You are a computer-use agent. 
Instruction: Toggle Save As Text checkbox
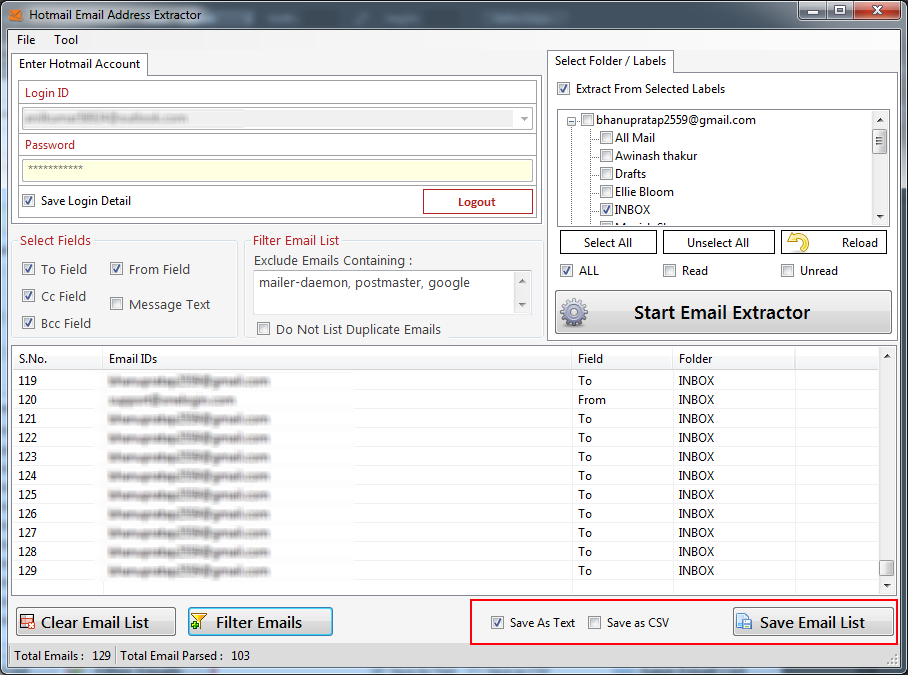point(497,622)
